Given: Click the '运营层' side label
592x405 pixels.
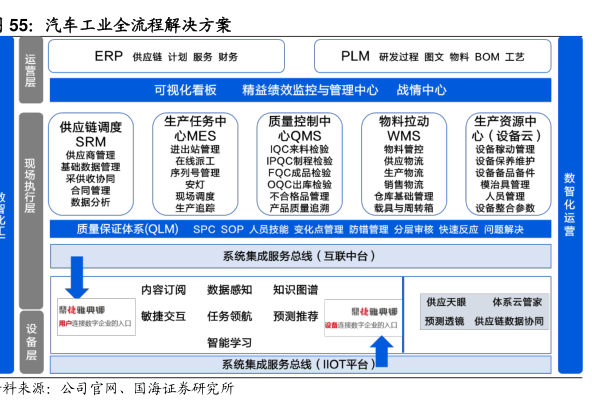Looking at the screenshot, I should (x=31, y=70).
